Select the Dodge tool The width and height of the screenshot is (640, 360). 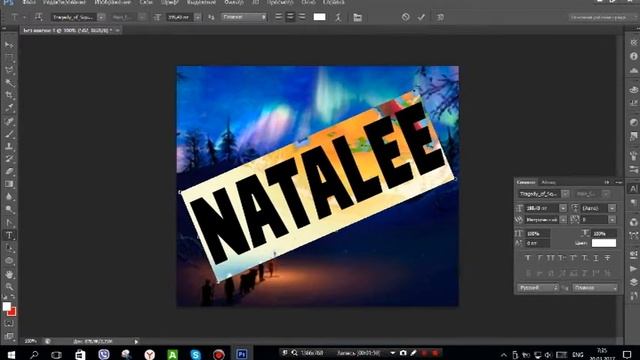(9, 209)
